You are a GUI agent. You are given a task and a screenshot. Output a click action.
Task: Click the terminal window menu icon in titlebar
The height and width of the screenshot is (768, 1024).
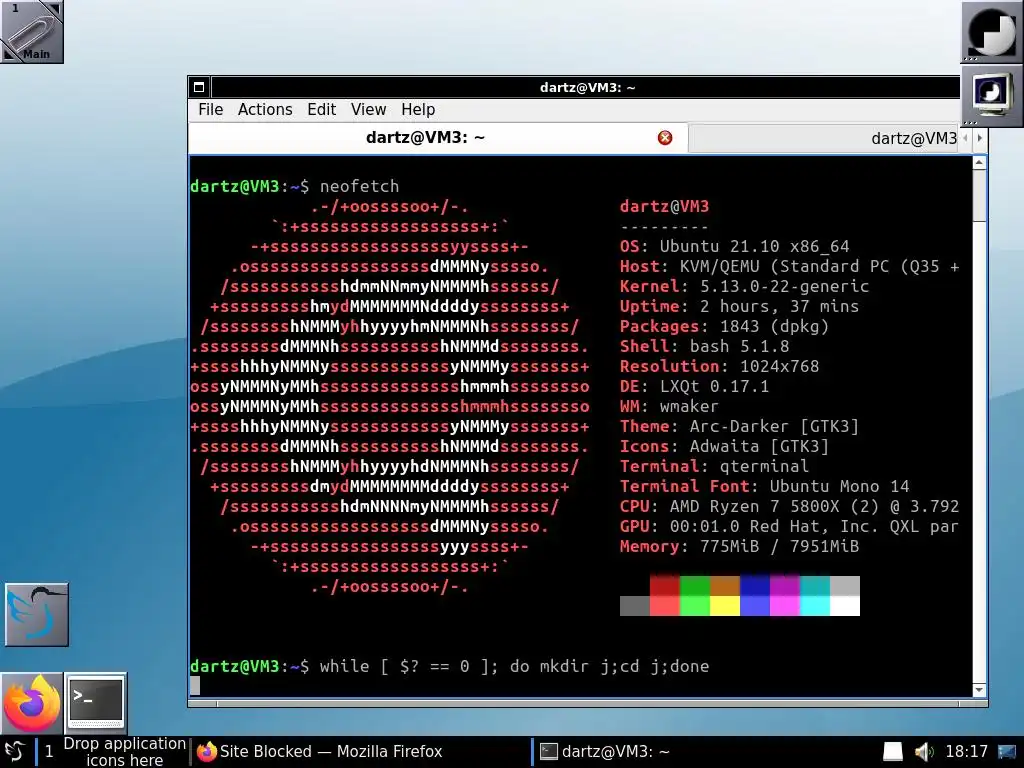199,87
